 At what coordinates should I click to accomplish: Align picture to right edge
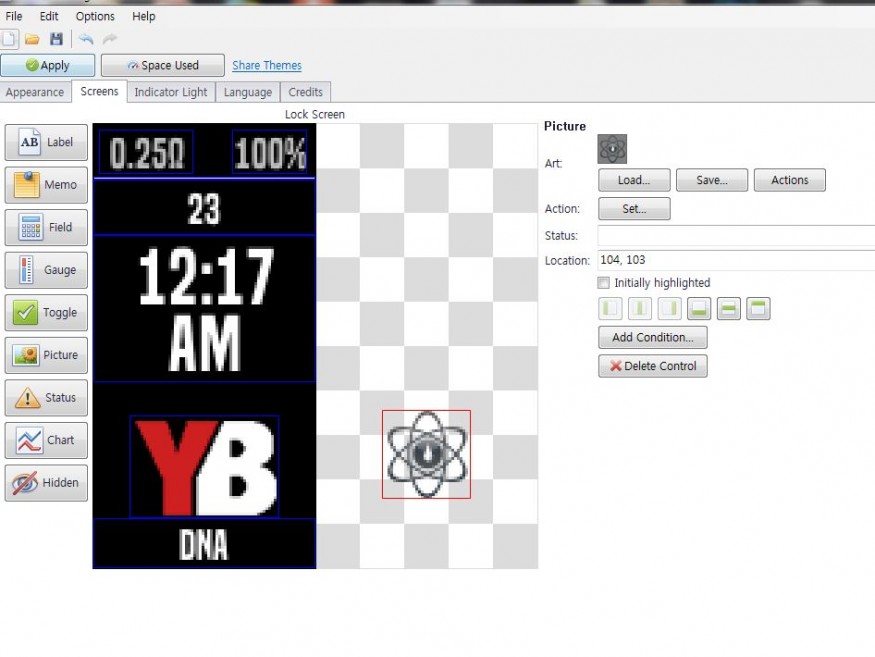tap(670, 308)
